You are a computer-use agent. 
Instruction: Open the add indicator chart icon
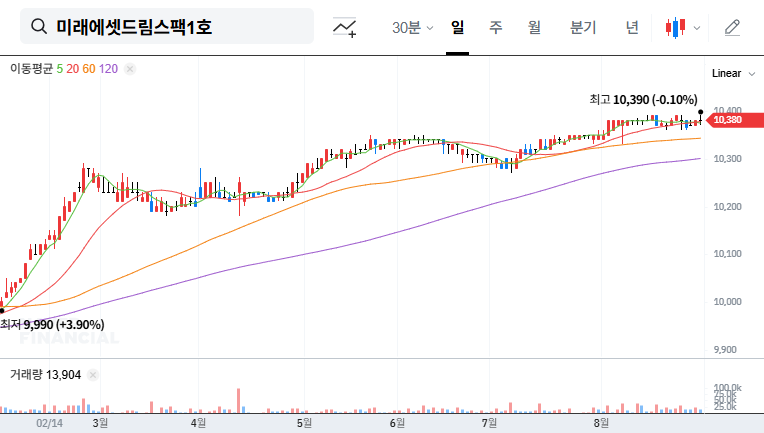(x=344, y=27)
